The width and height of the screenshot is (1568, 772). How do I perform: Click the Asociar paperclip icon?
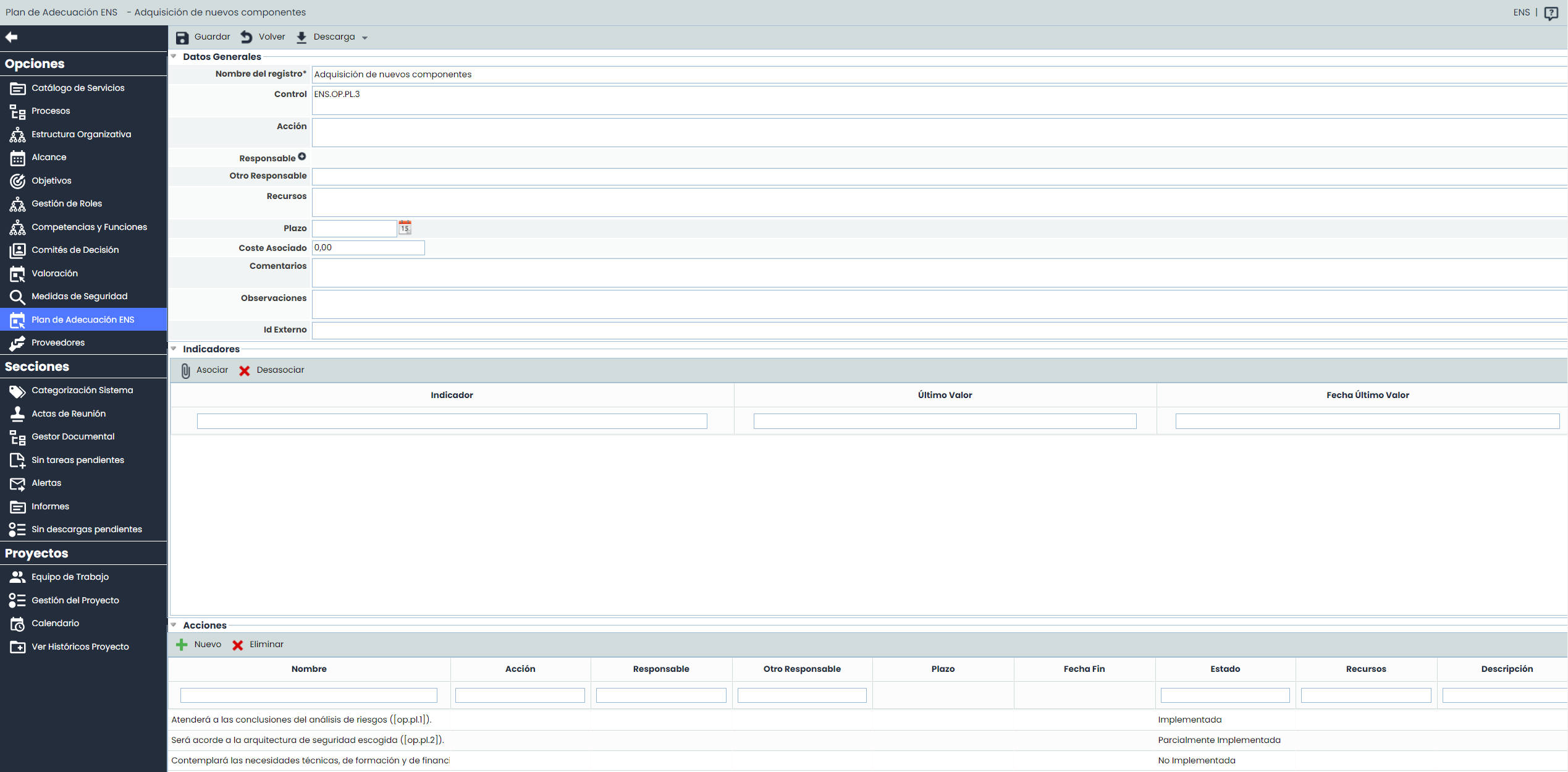coord(185,370)
